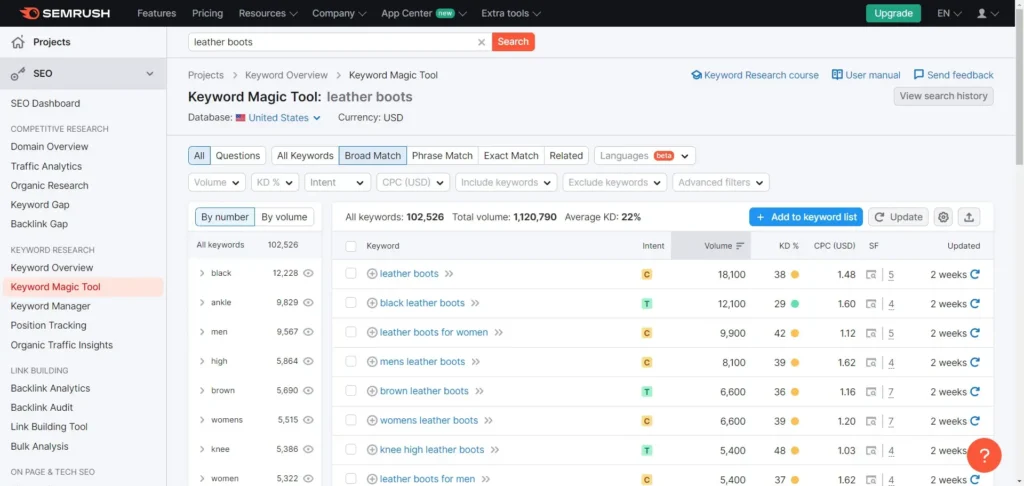Check the 'mens leather boots' row checkbox
Viewport: 1024px width, 486px height.
point(351,361)
